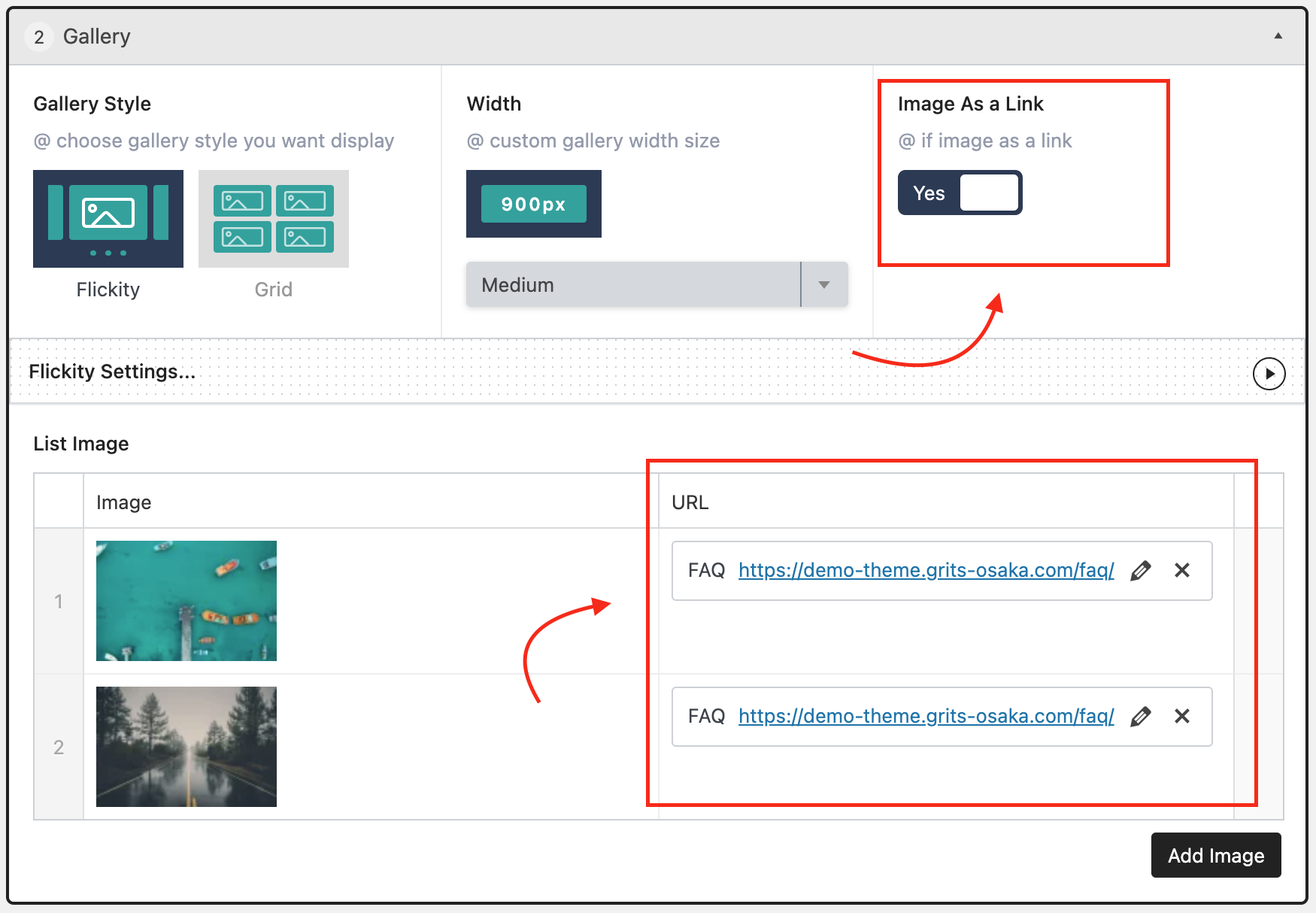The image size is (1316, 913).
Task: Click the dropdown arrow beside Medium
Action: [x=824, y=285]
